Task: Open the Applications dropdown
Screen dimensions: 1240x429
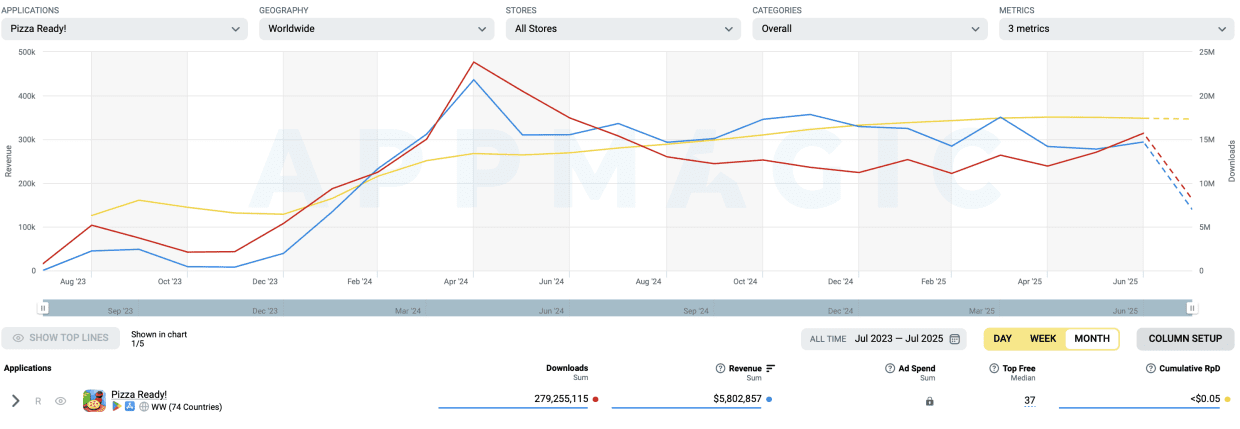Action: pyautogui.click(x=124, y=29)
